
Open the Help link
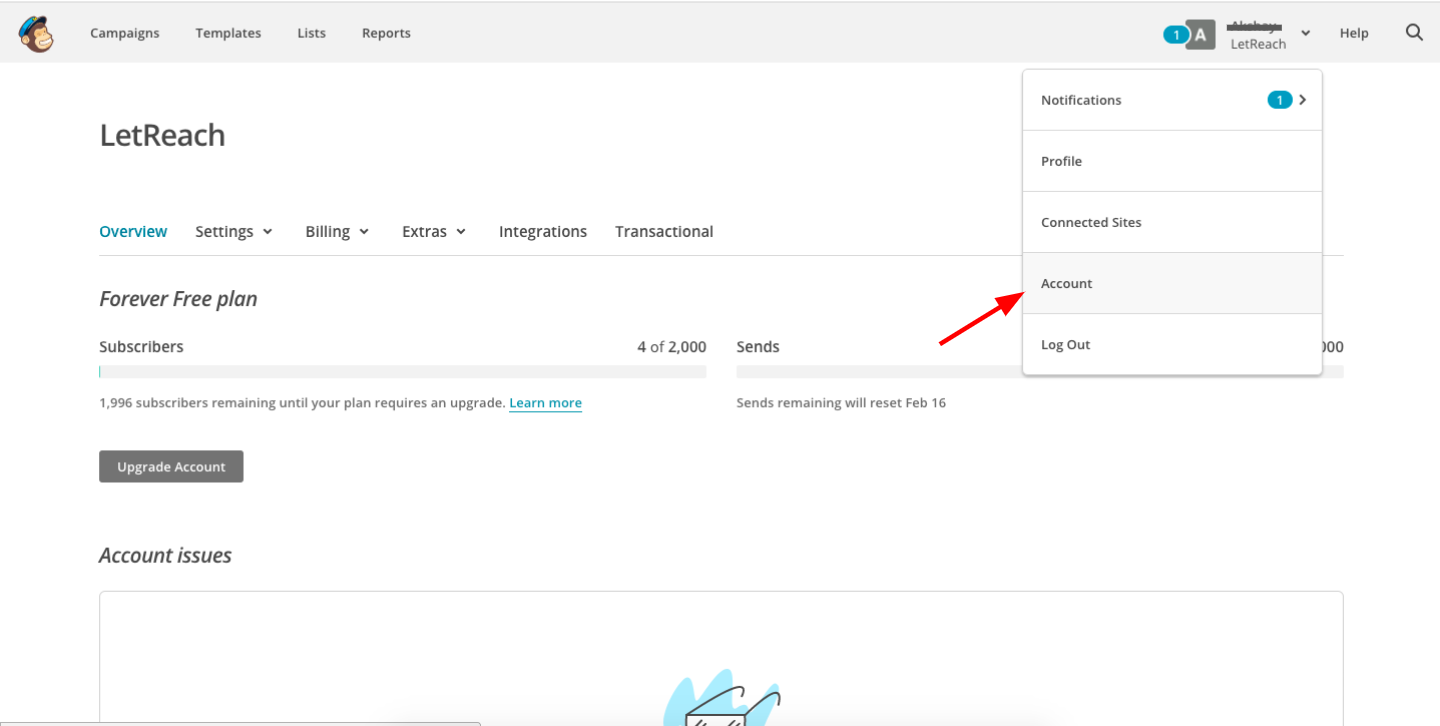[x=1354, y=33]
